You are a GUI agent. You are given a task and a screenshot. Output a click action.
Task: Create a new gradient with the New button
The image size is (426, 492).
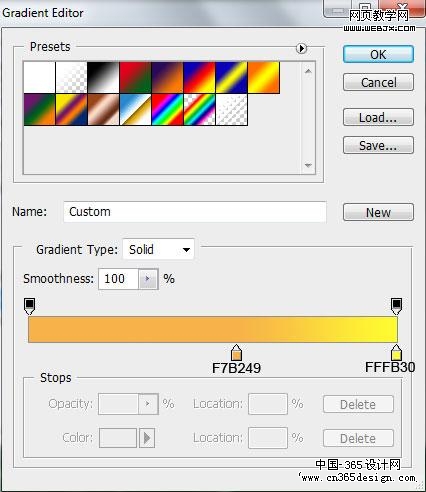378,212
